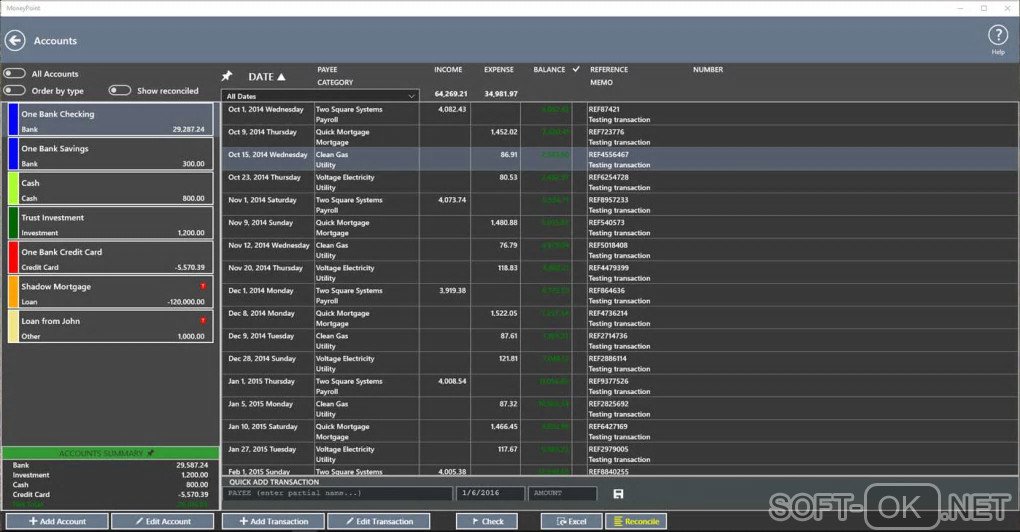Click the orange color bar of Shadow Mortgage
Image resolution: width=1020 pixels, height=532 pixels.
[13, 292]
